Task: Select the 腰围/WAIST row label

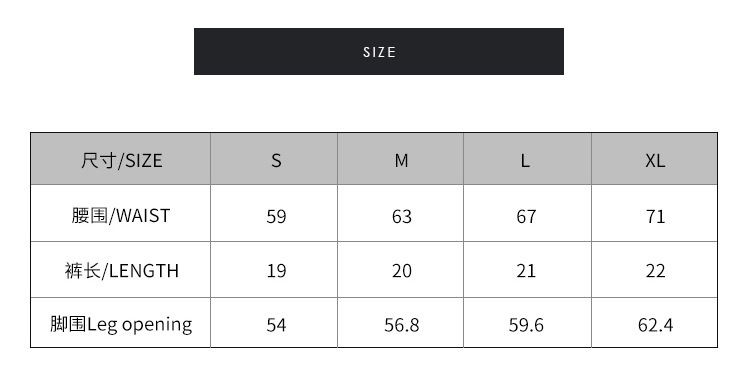Action: click(121, 216)
